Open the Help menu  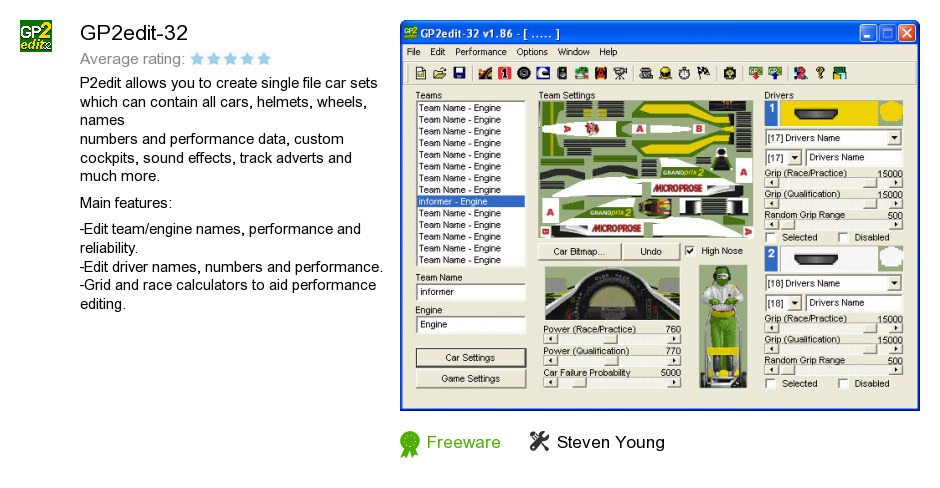coord(608,52)
